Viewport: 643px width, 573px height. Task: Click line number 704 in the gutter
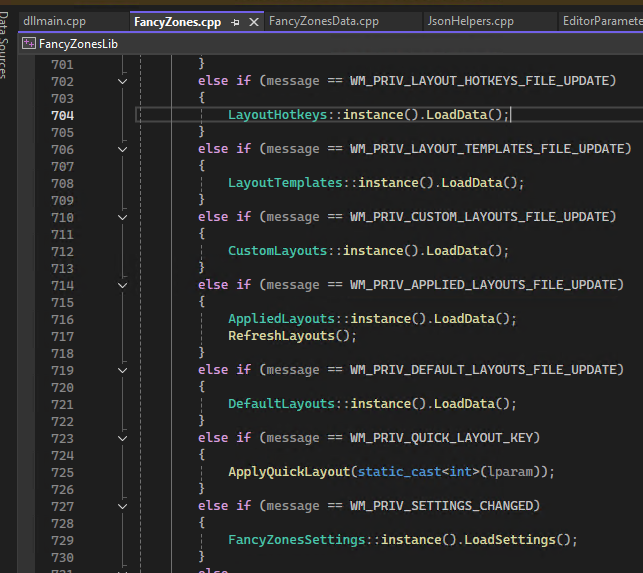tap(62, 115)
